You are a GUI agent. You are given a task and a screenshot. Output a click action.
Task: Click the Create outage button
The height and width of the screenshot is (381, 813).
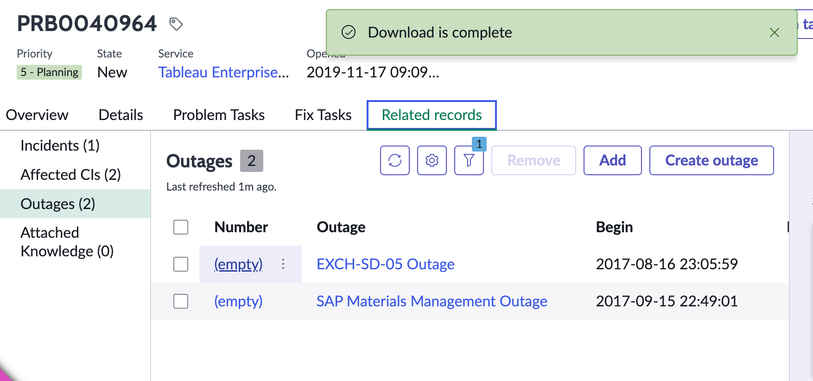pos(711,161)
